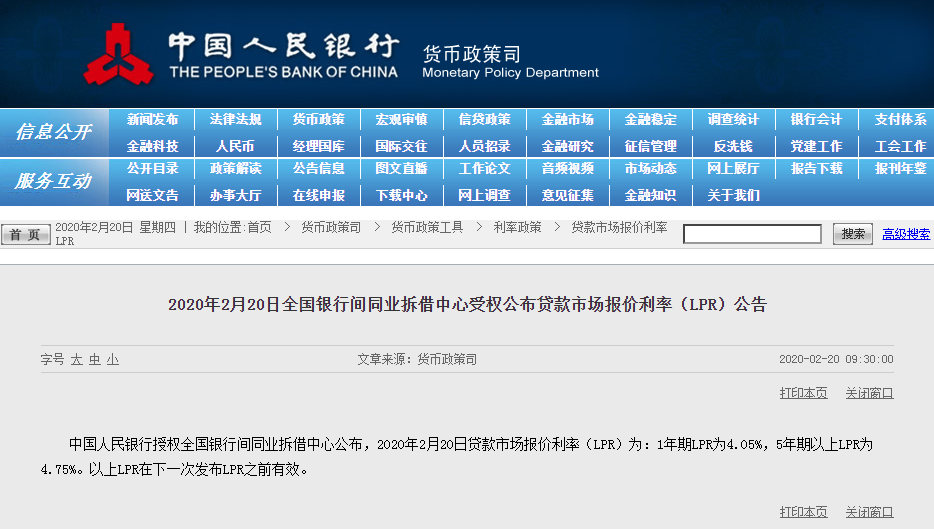Screen dimensions: 934x529
Task: Open 人民币 section
Action: point(235,146)
